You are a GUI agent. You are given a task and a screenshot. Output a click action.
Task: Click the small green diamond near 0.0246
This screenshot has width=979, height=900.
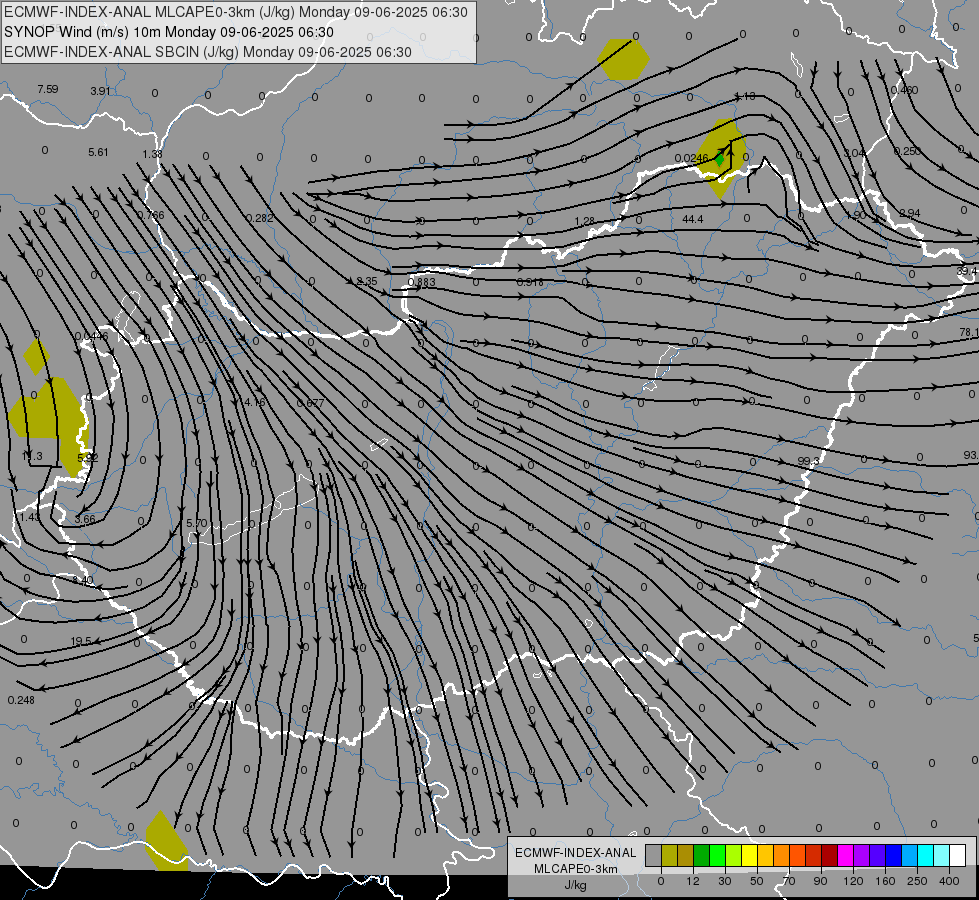(x=720, y=159)
